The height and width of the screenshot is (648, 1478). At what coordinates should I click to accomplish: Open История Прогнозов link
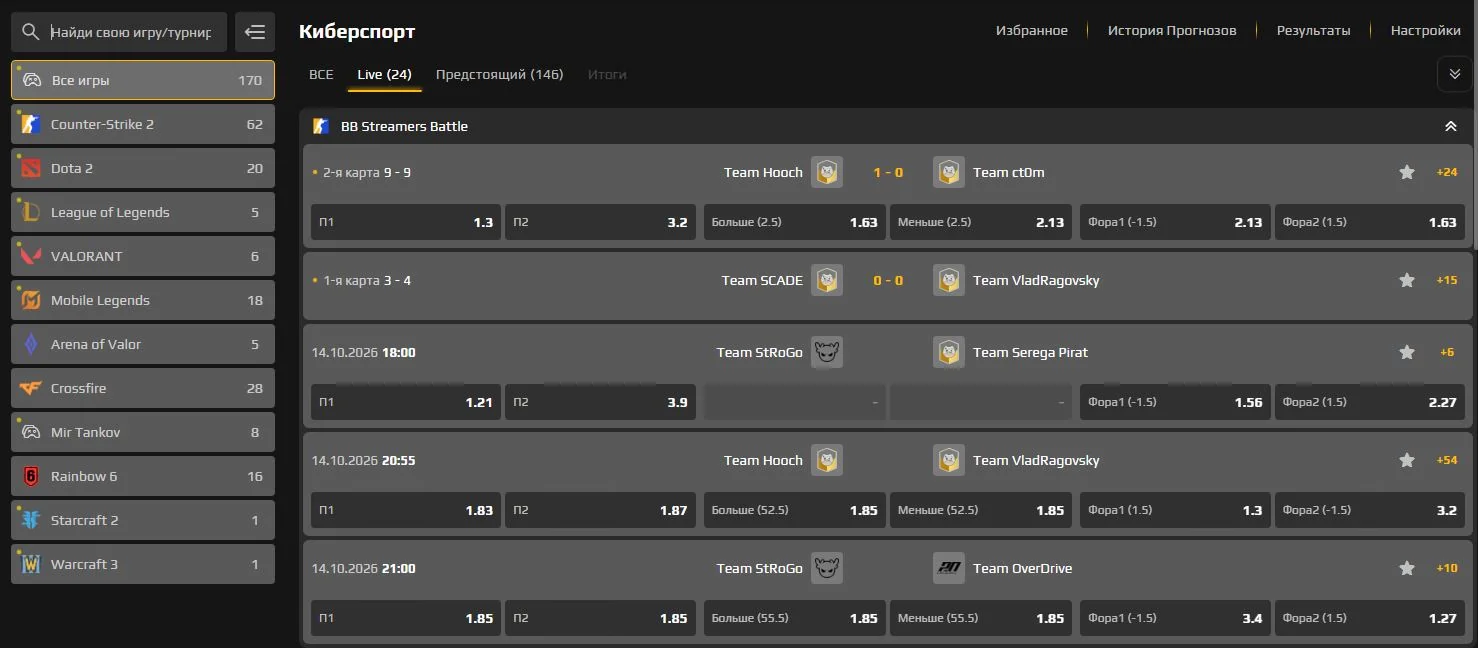click(1172, 30)
